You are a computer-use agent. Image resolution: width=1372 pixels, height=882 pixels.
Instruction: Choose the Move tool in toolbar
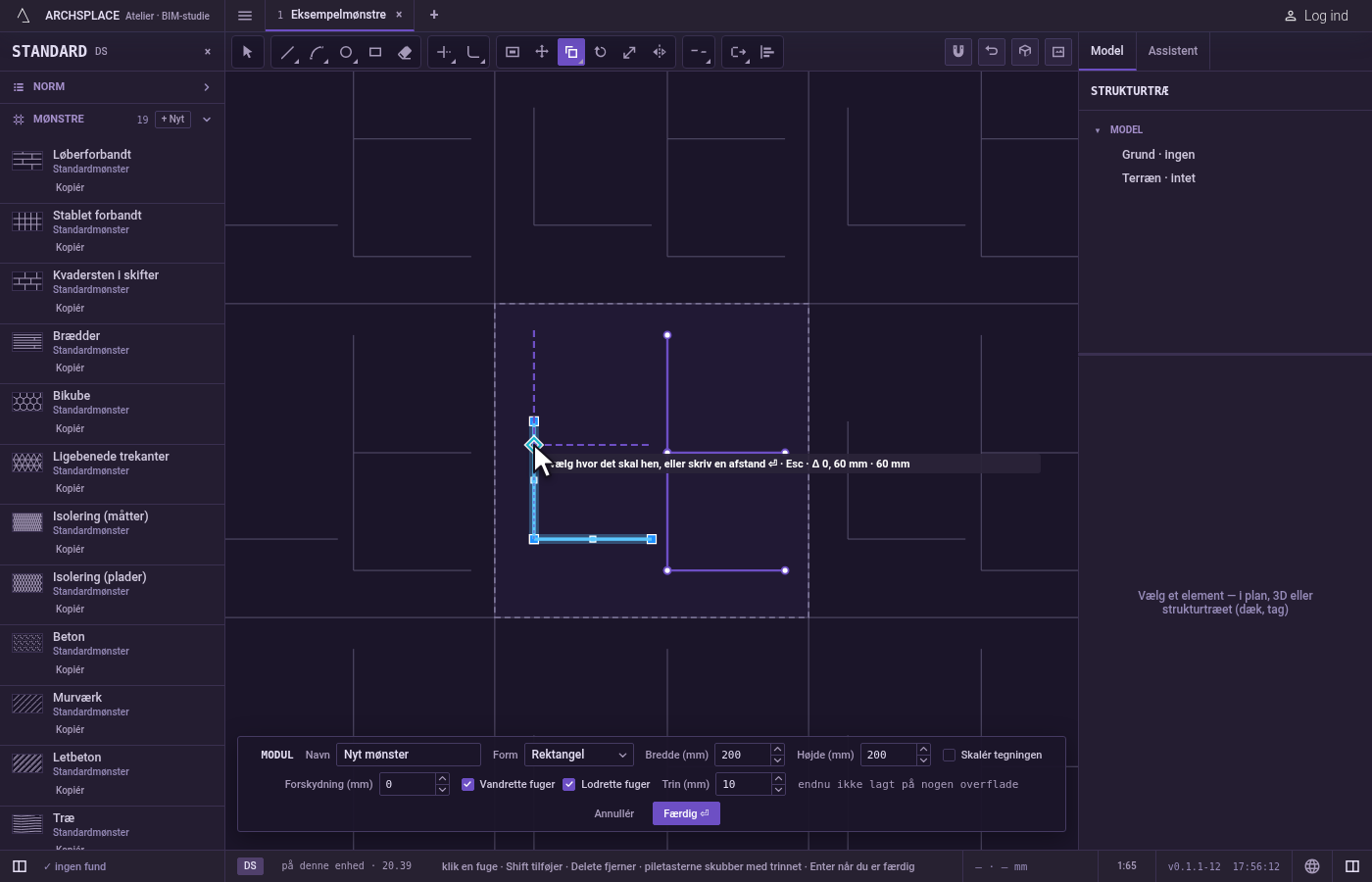click(542, 52)
